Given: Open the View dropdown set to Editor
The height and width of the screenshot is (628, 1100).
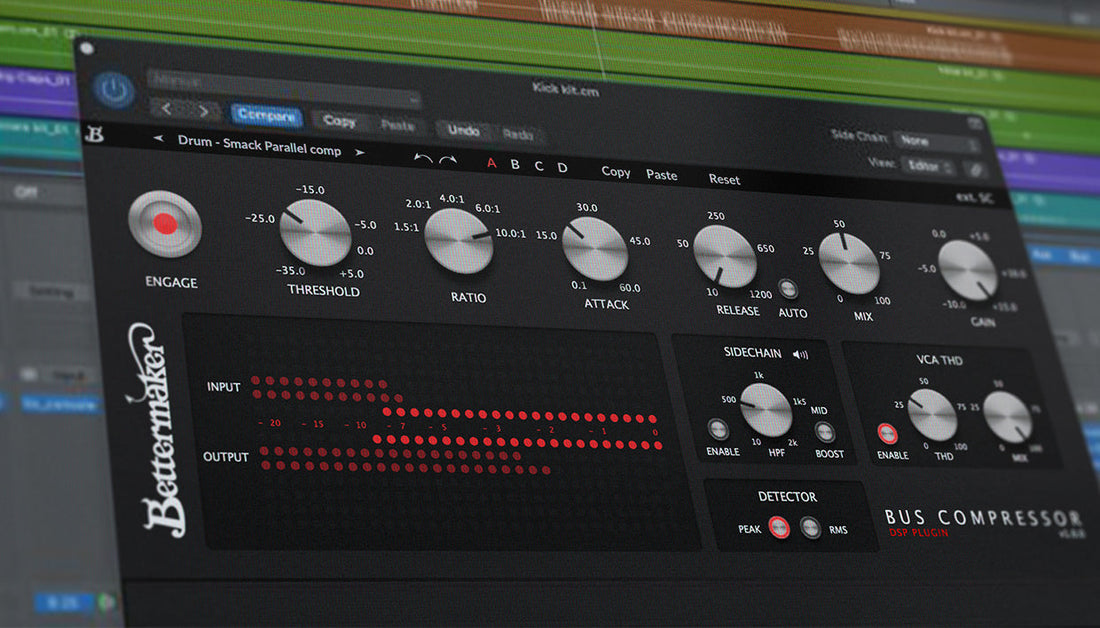Looking at the screenshot, I should (927, 166).
